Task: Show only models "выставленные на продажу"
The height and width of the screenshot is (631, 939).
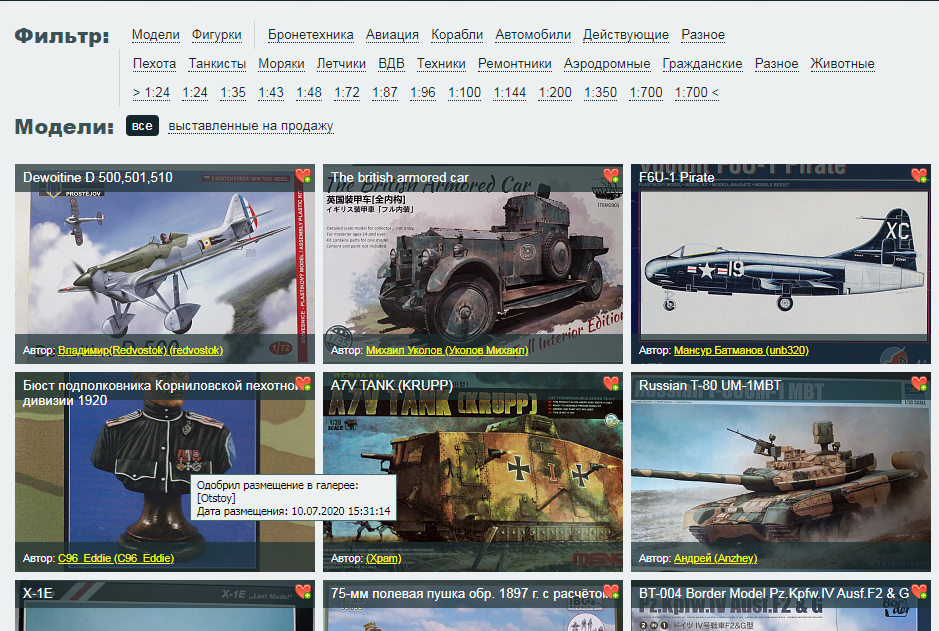Action: coord(250,126)
